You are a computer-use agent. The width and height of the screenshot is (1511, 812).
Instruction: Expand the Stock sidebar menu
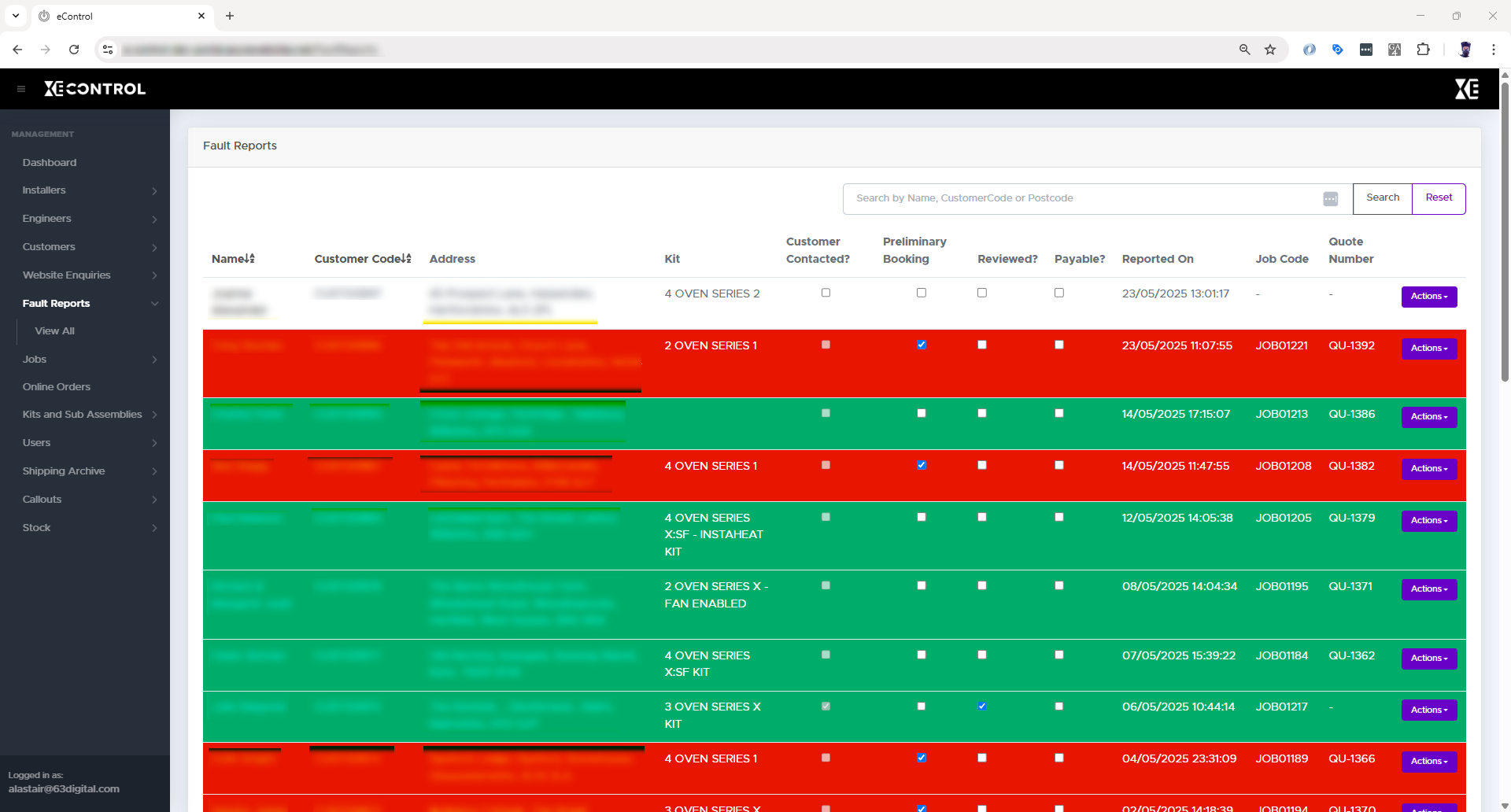click(x=85, y=528)
